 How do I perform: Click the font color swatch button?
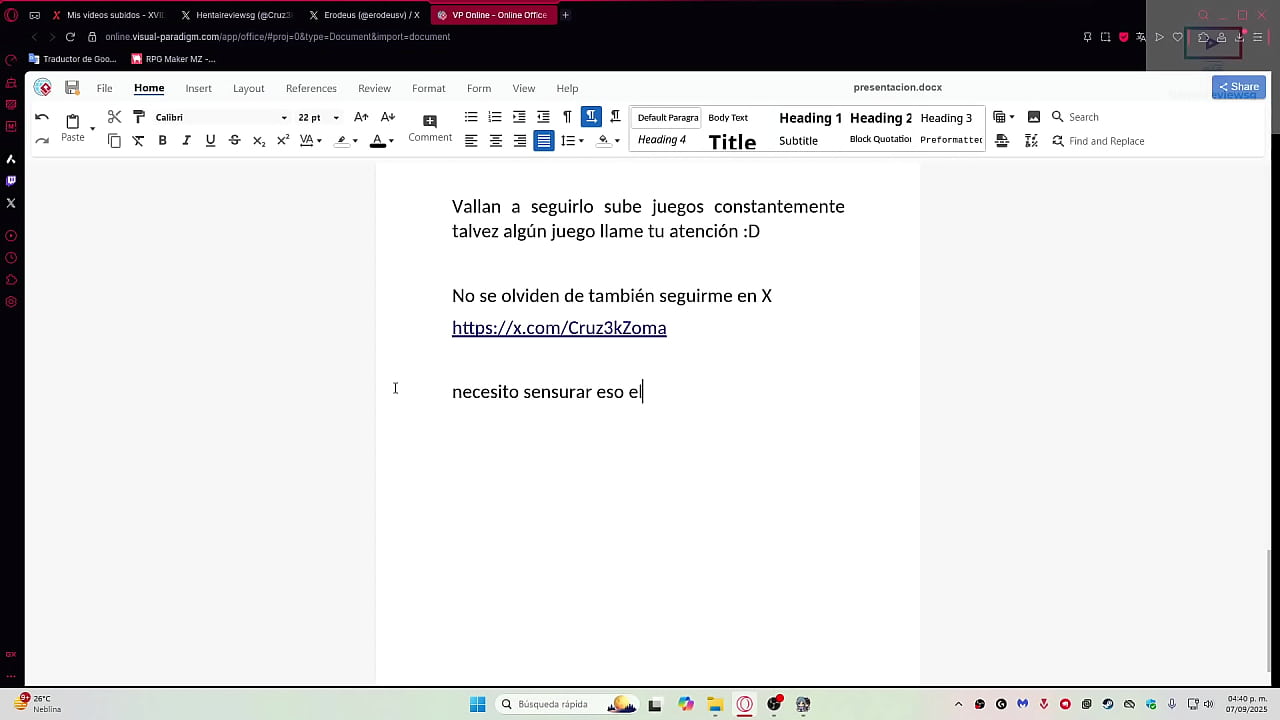click(x=377, y=141)
